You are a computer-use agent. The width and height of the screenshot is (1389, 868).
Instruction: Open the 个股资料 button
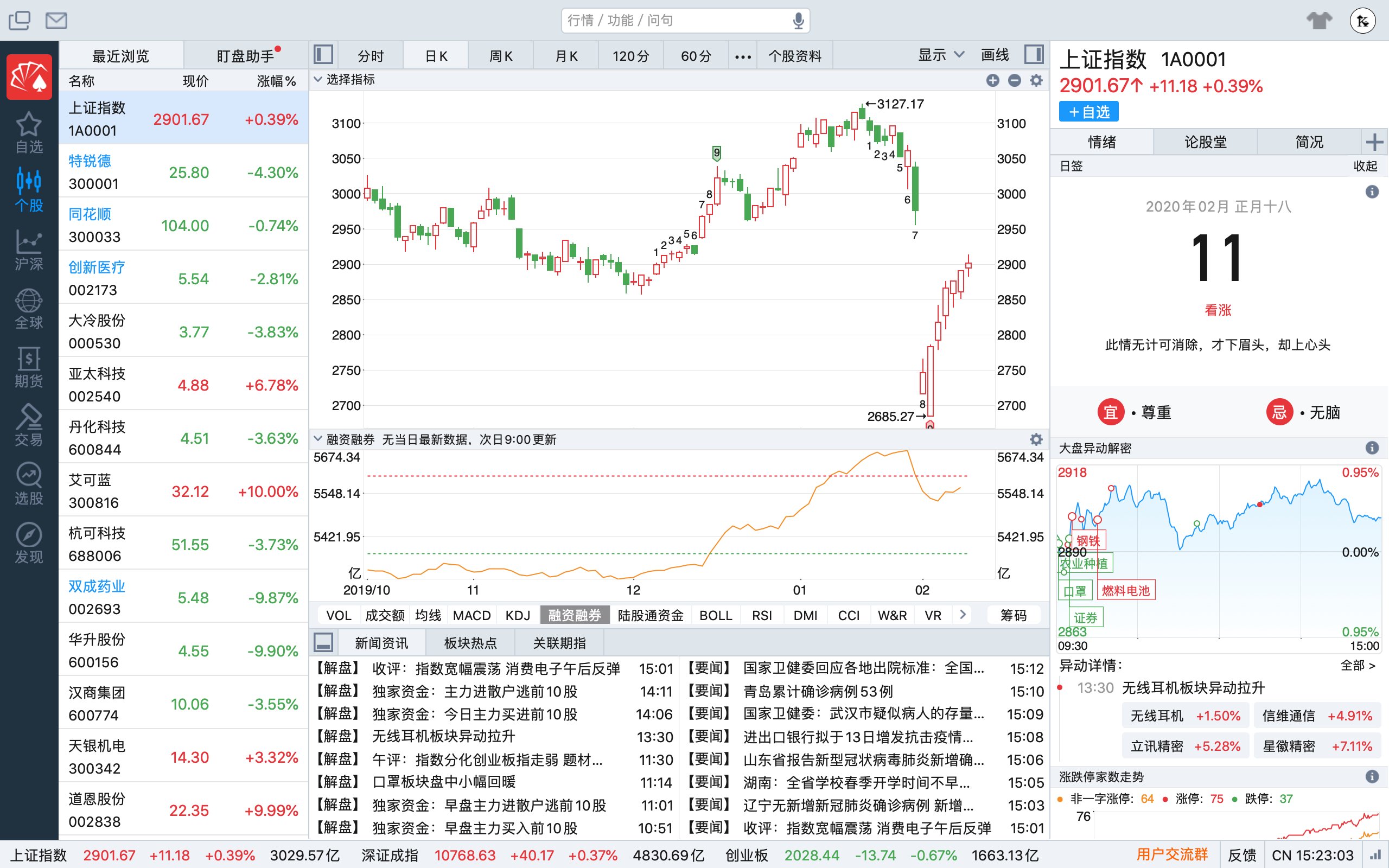click(x=795, y=56)
